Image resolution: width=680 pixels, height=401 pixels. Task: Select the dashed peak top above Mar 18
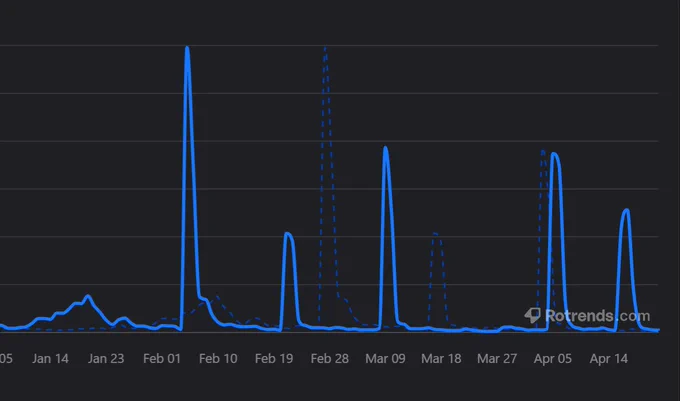tap(435, 234)
